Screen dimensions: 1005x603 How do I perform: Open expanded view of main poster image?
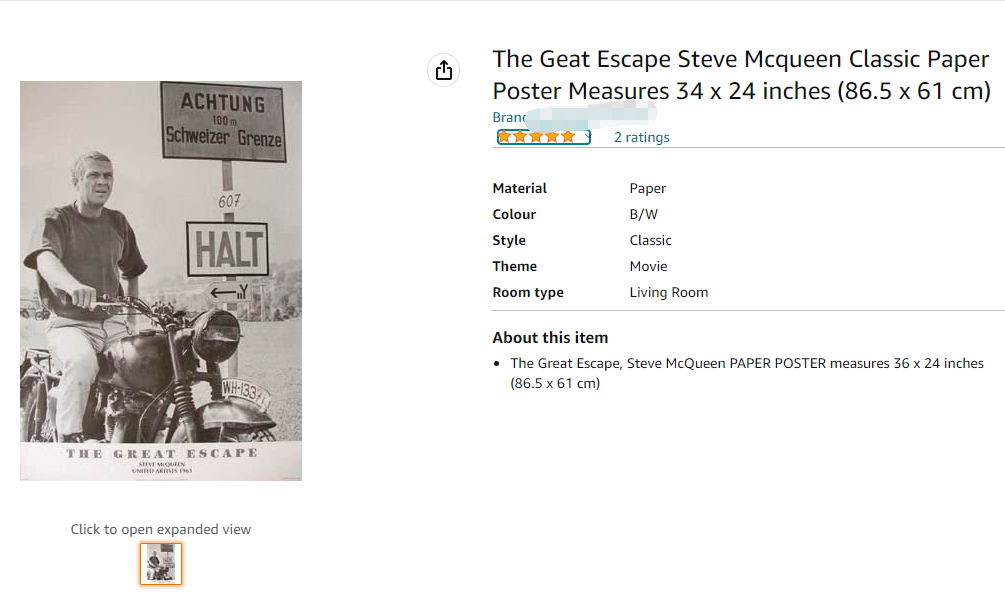[161, 280]
